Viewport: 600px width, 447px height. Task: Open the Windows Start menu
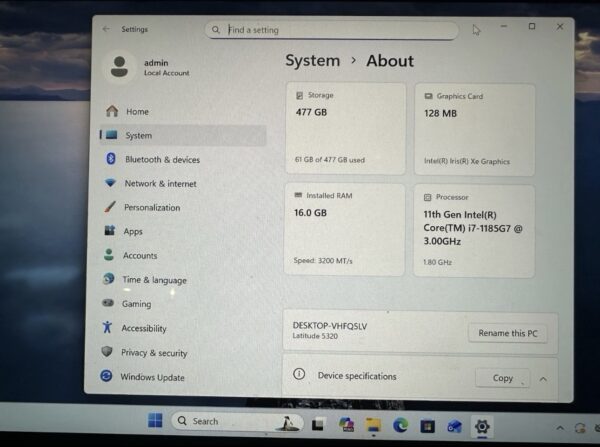tap(155, 420)
